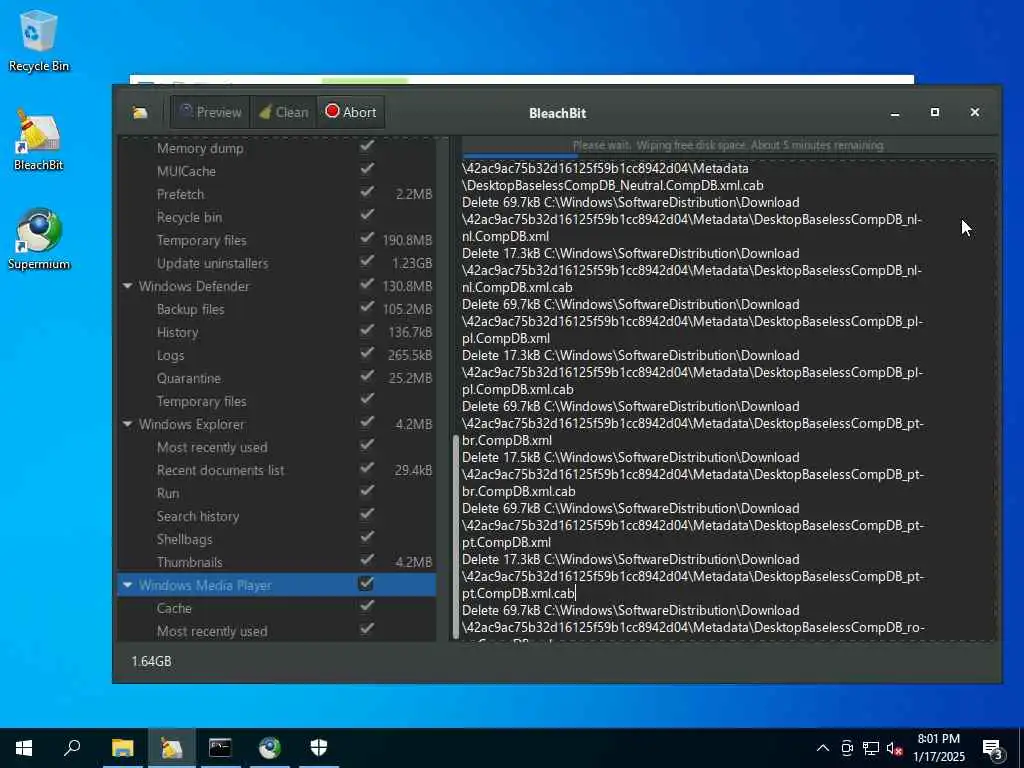Image resolution: width=1024 pixels, height=768 pixels.
Task: Open the BleachBit application menu icon
Action: (x=140, y=112)
